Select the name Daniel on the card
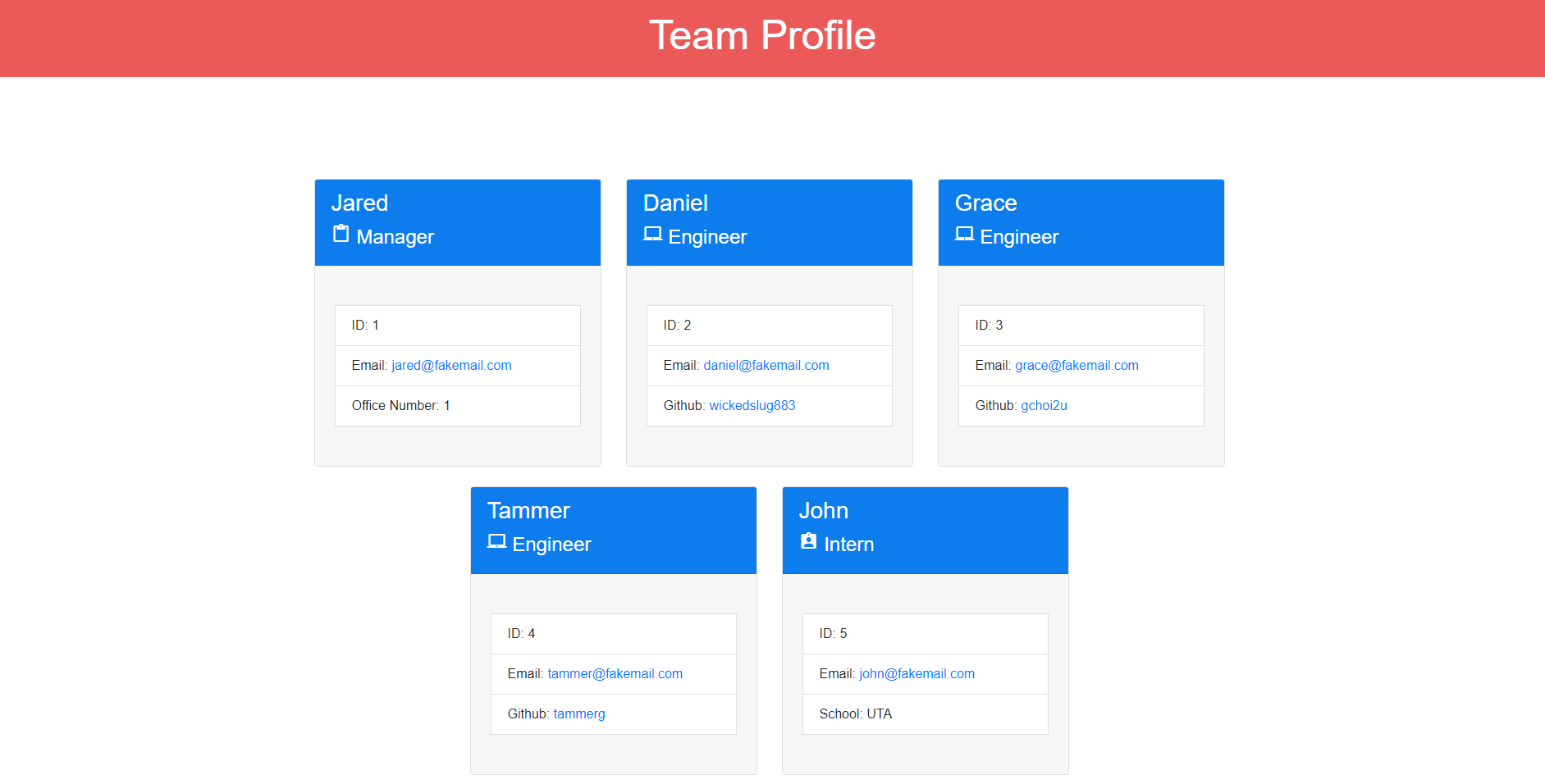Screen dimensions: 1545x784 click(675, 203)
